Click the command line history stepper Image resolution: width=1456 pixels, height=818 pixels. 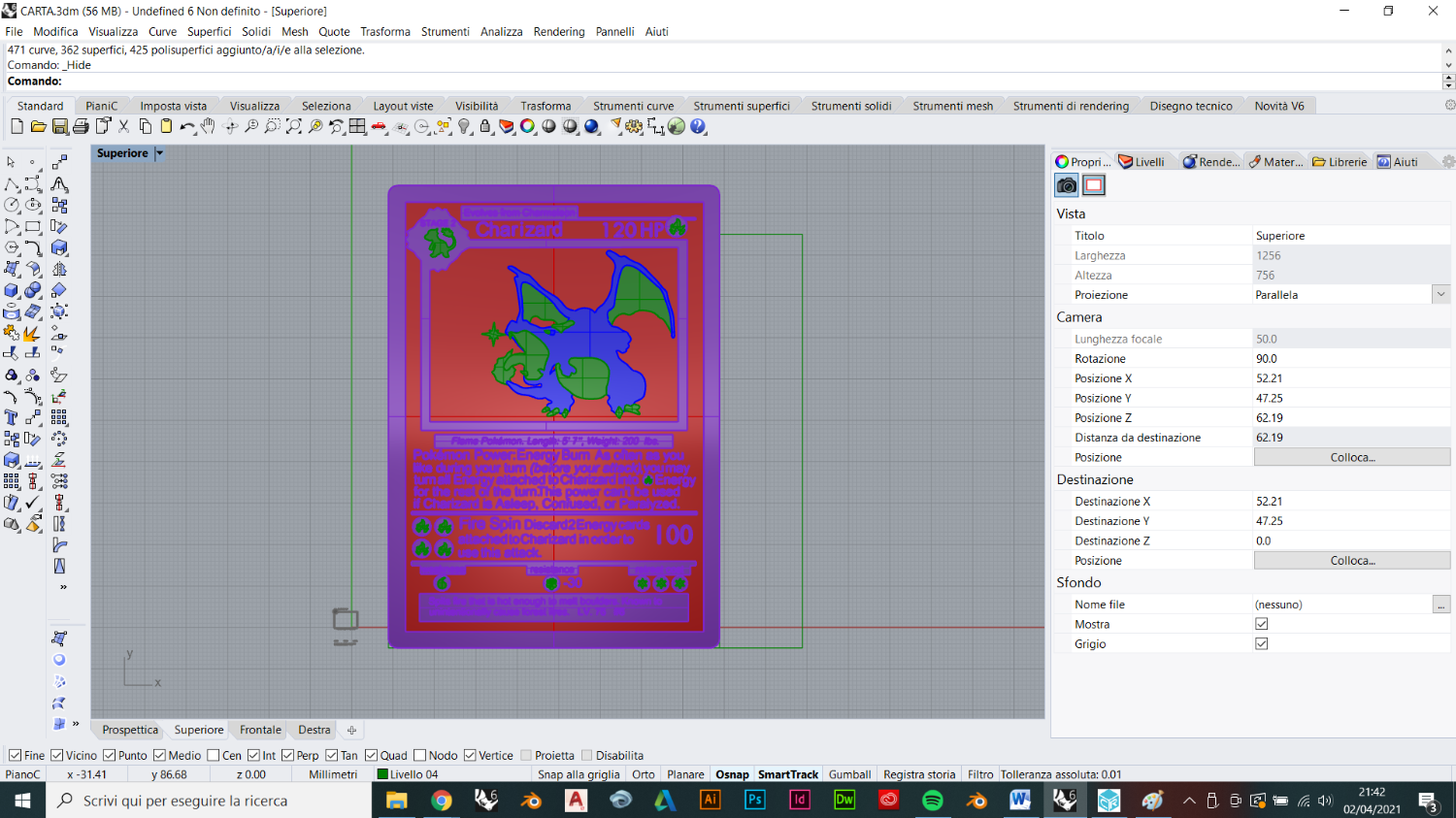1448,82
